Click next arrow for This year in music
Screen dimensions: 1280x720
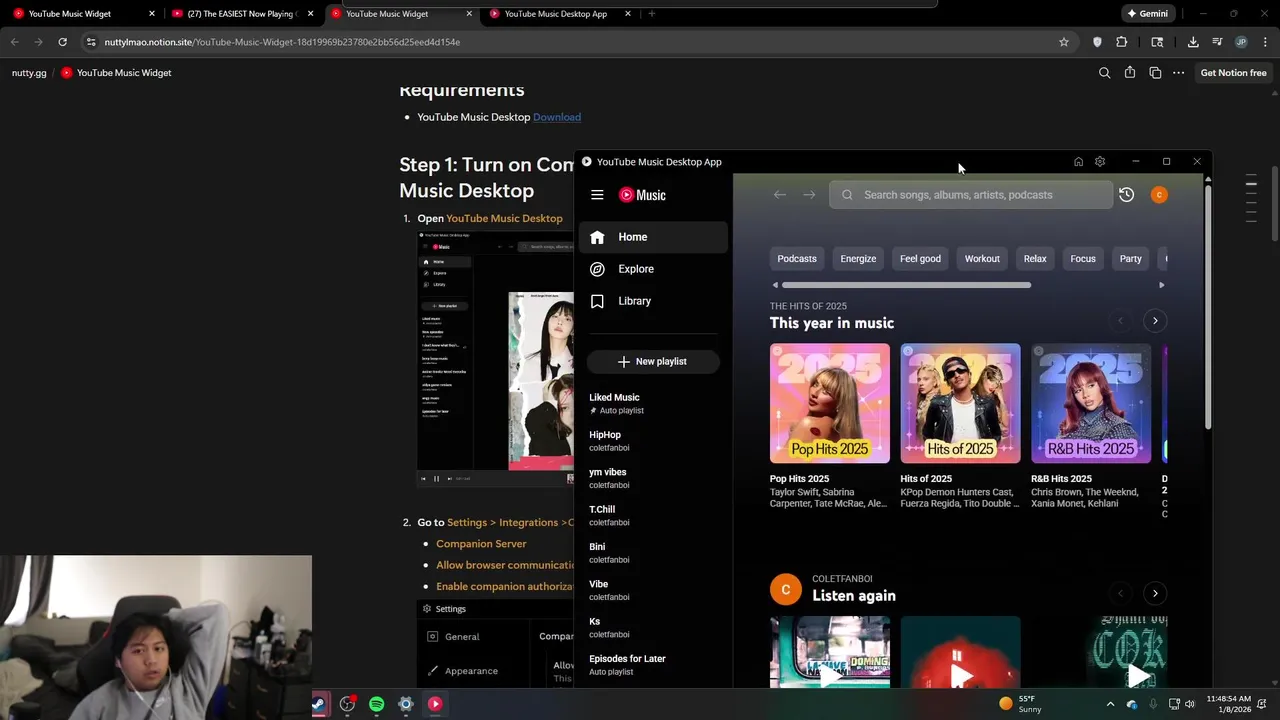(1155, 321)
